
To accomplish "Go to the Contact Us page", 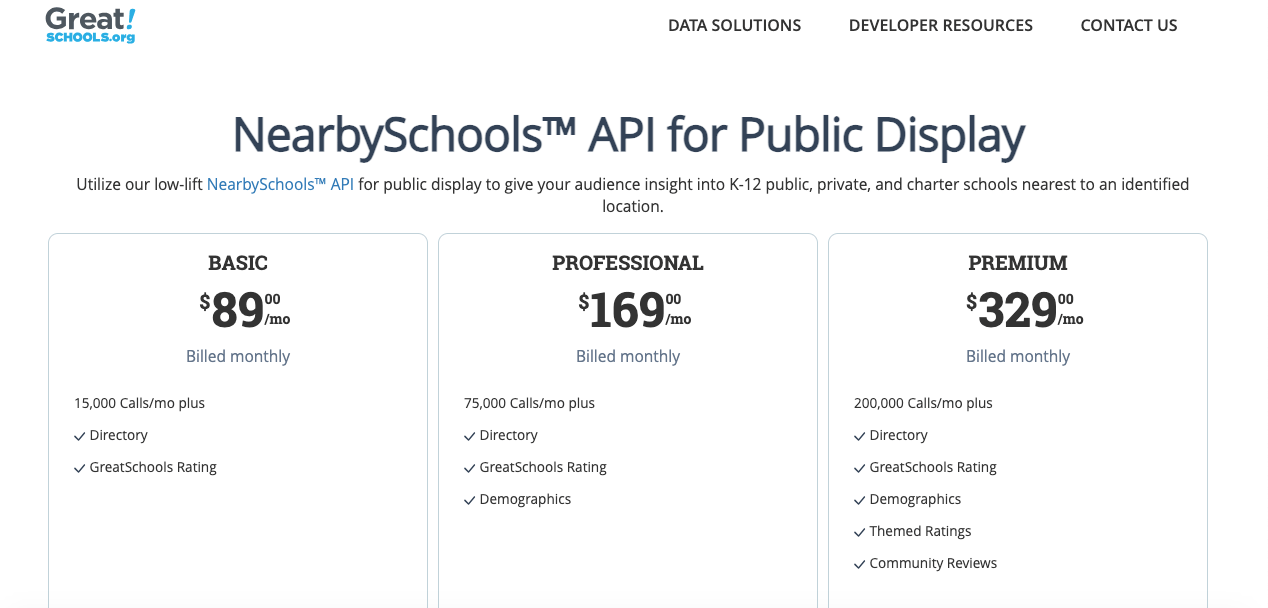I will pos(1128,26).
